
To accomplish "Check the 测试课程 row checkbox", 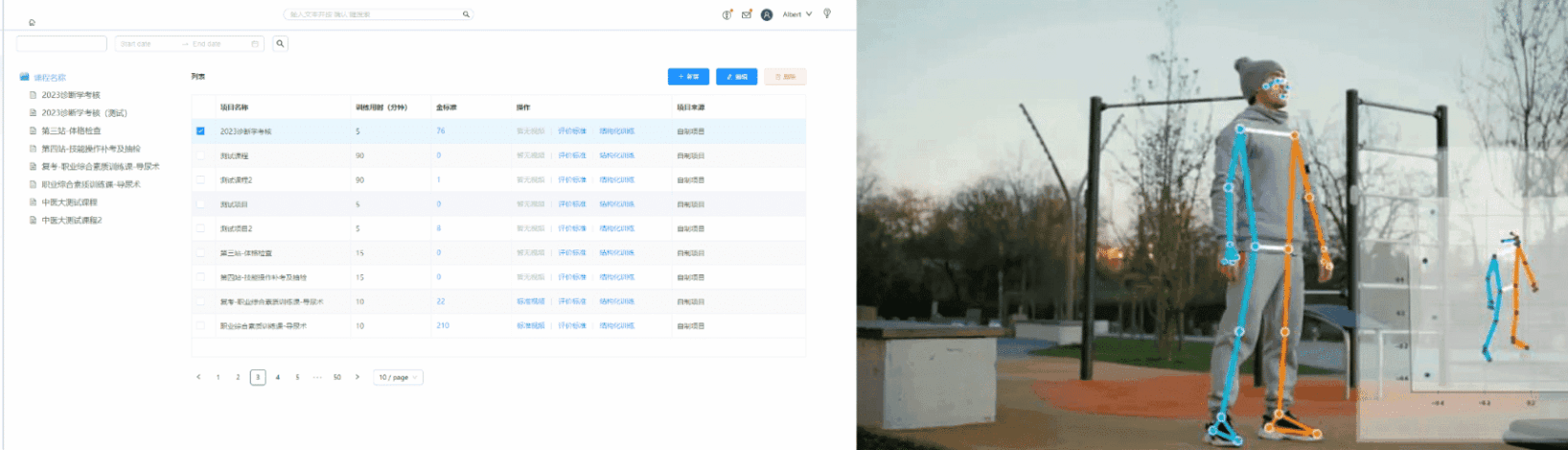I will point(200,155).
